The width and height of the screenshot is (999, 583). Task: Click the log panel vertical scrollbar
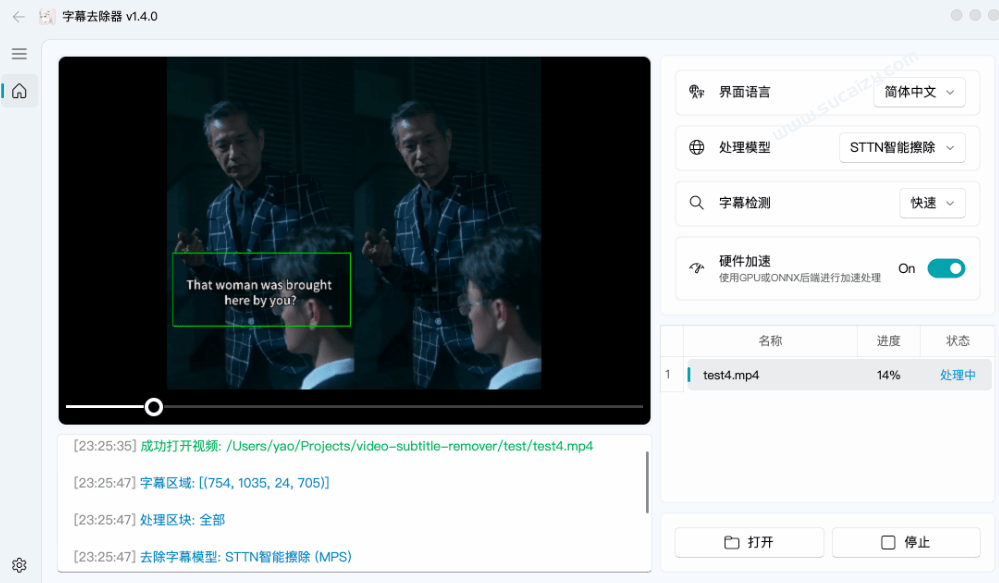pos(647,480)
